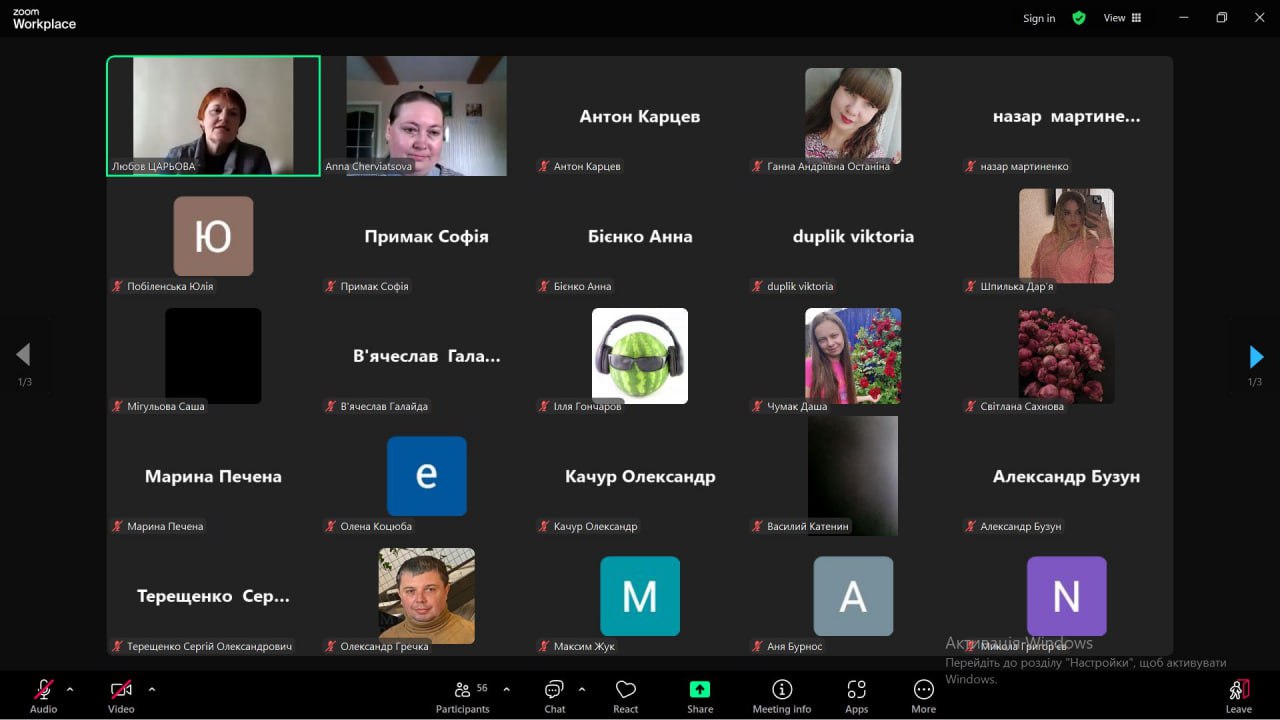The width and height of the screenshot is (1280, 720).
Task: Leave the meeting
Action: pos(1238,695)
